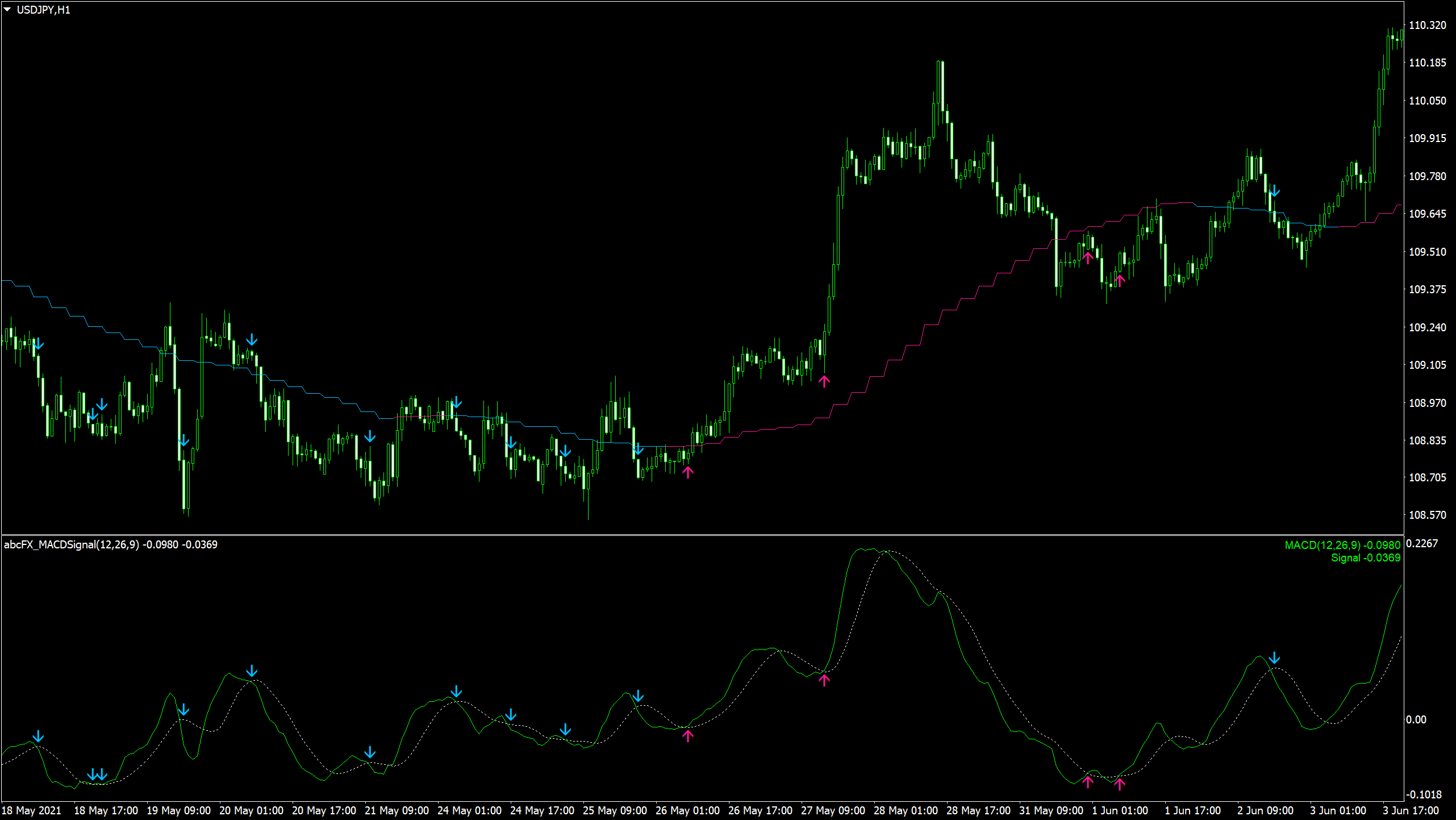The height and width of the screenshot is (820, 1456).
Task: Select the first blue sell arrow on 18 May candles
Action: coord(38,344)
